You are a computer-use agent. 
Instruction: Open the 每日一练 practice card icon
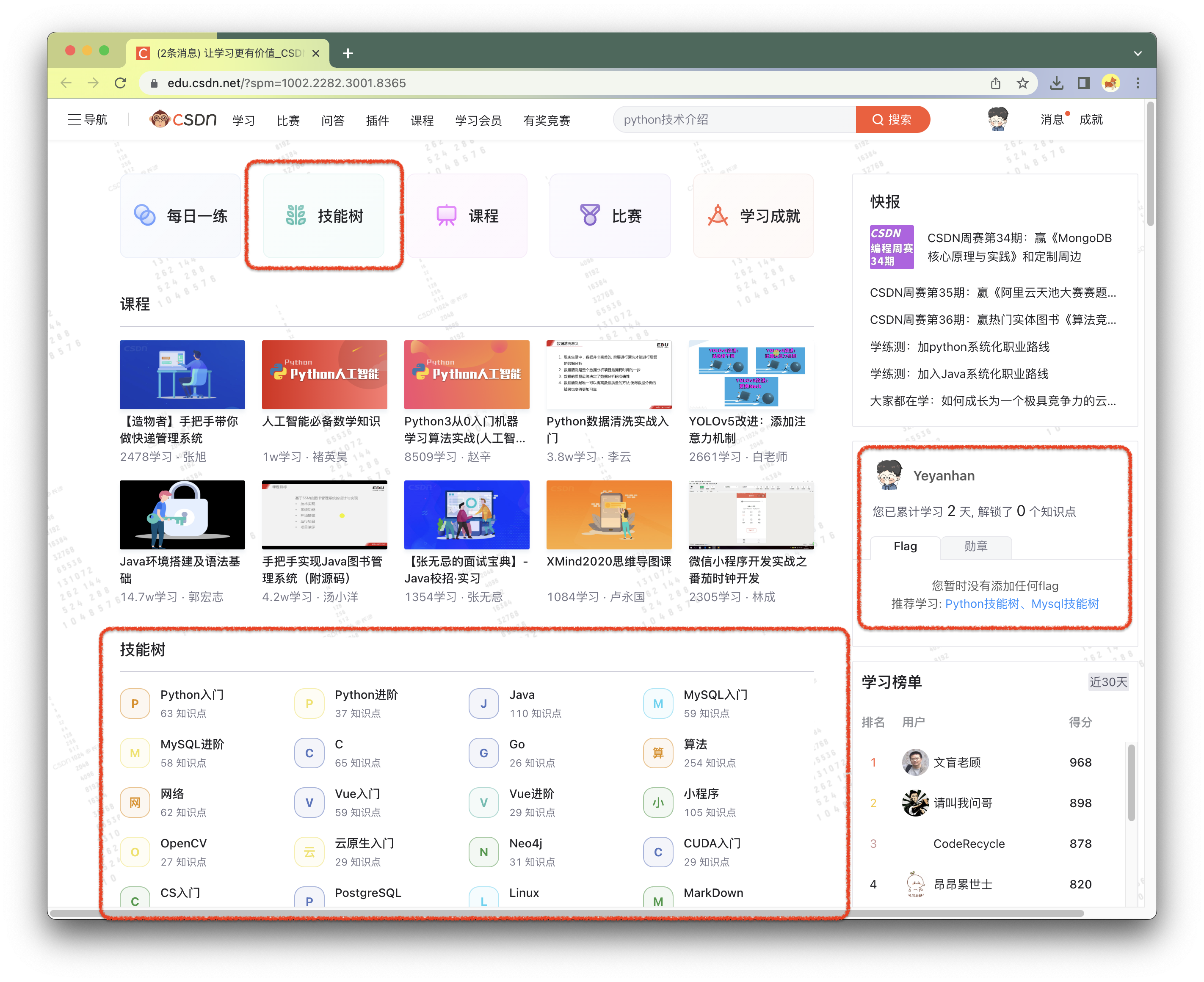click(x=145, y=215)
